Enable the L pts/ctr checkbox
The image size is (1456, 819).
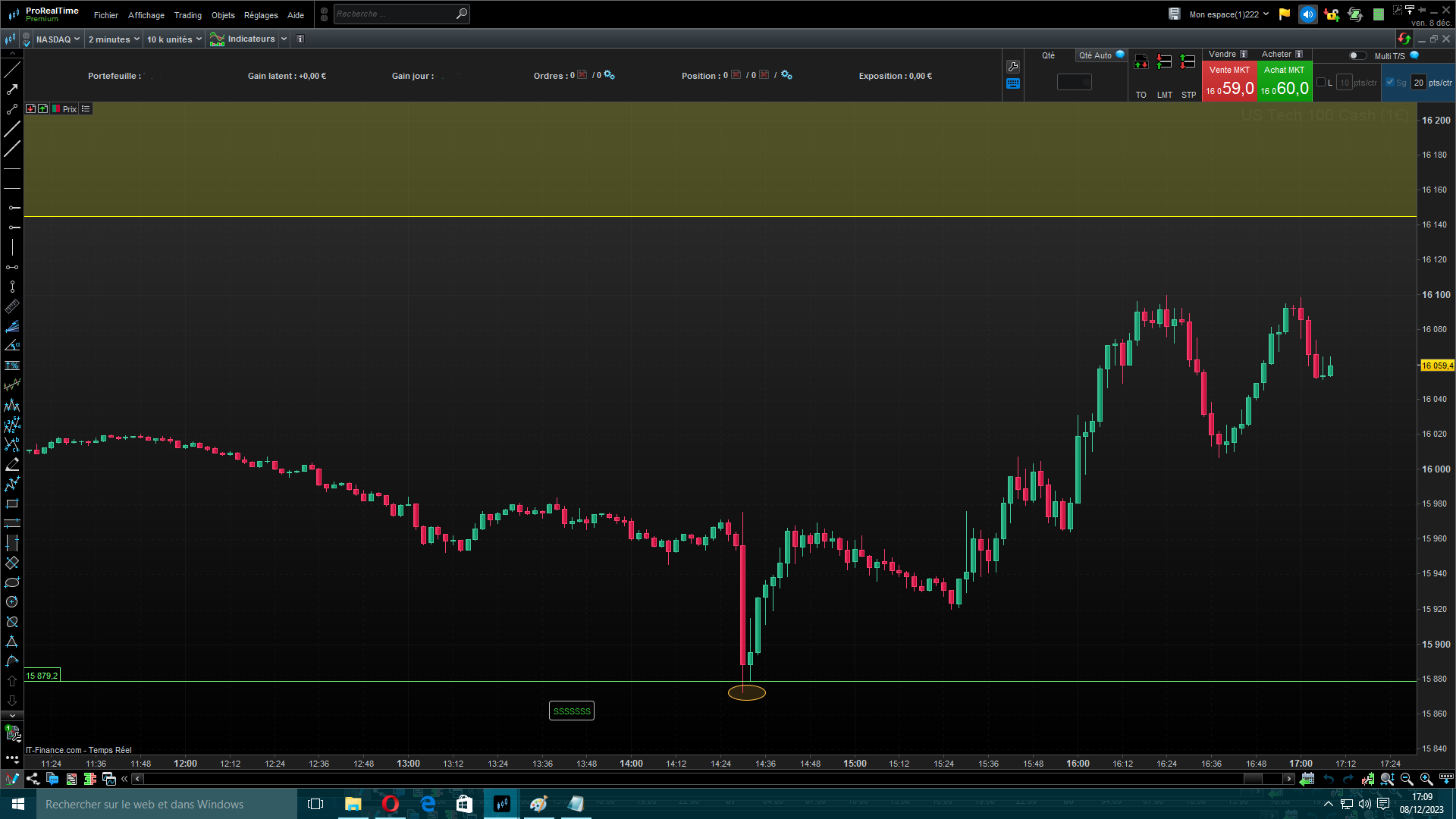(x=1322, y=82)
